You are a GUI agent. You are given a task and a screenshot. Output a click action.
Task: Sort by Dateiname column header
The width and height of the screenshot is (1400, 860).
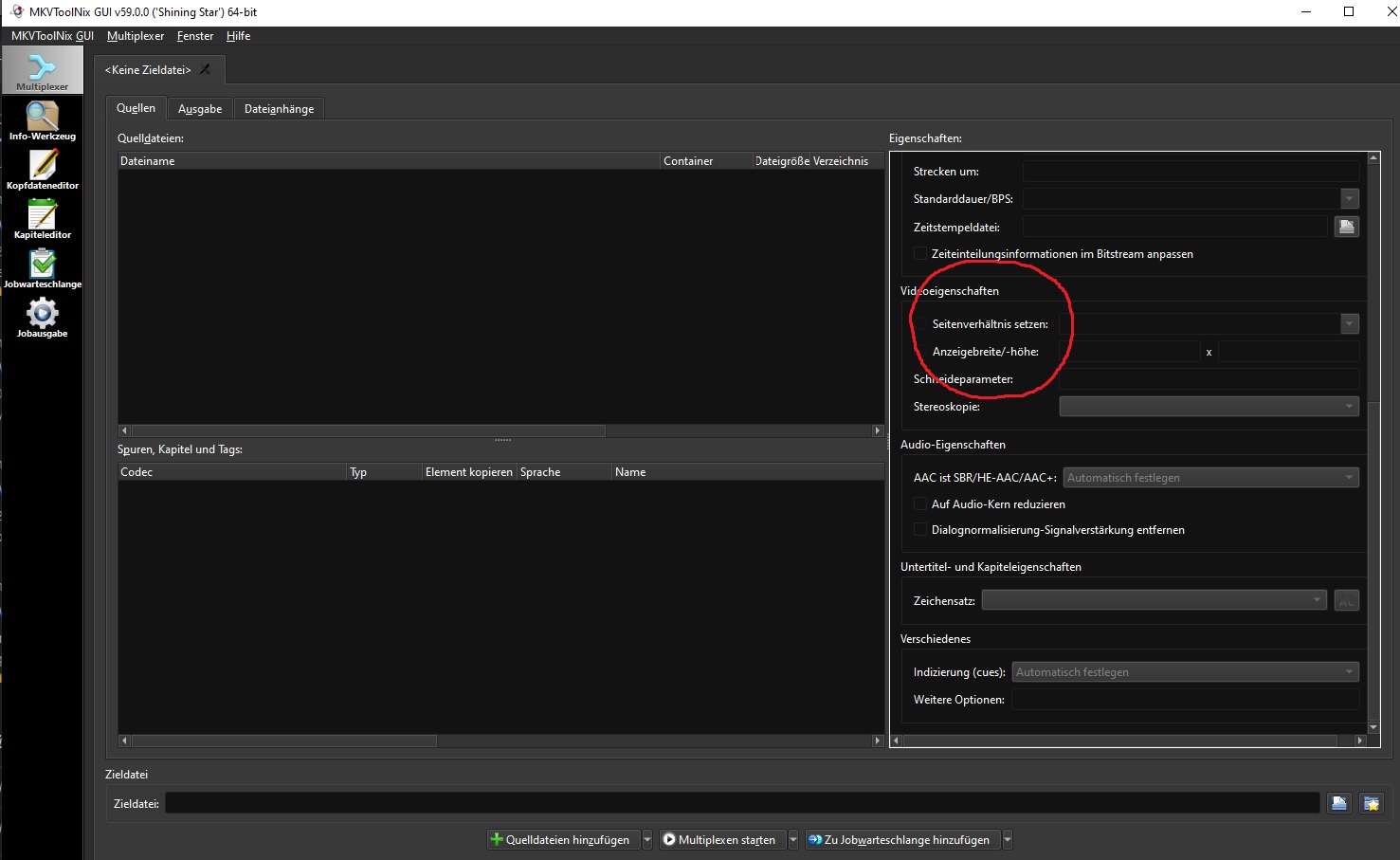[x=389, y=161]
